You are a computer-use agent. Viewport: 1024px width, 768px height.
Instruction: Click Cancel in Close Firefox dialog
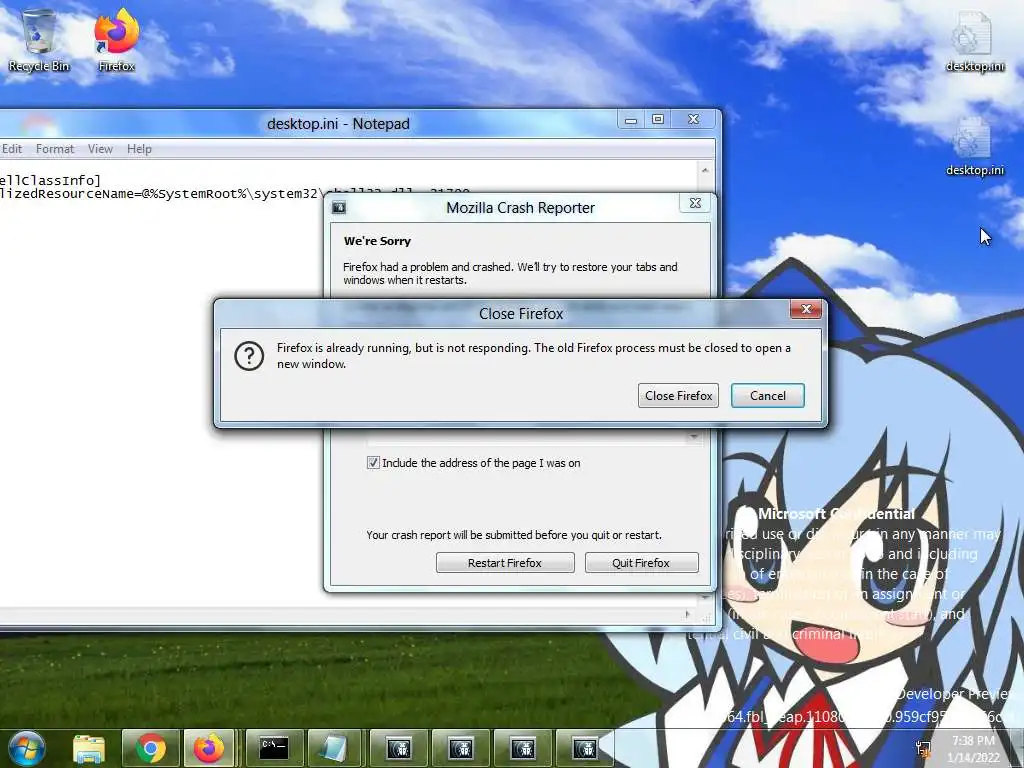767,396
